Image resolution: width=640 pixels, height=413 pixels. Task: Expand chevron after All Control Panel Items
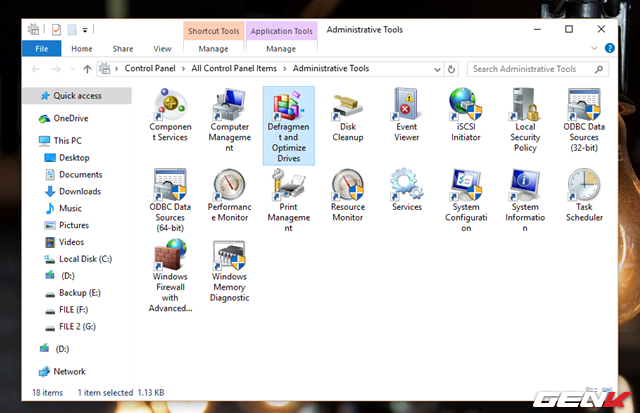284,69
